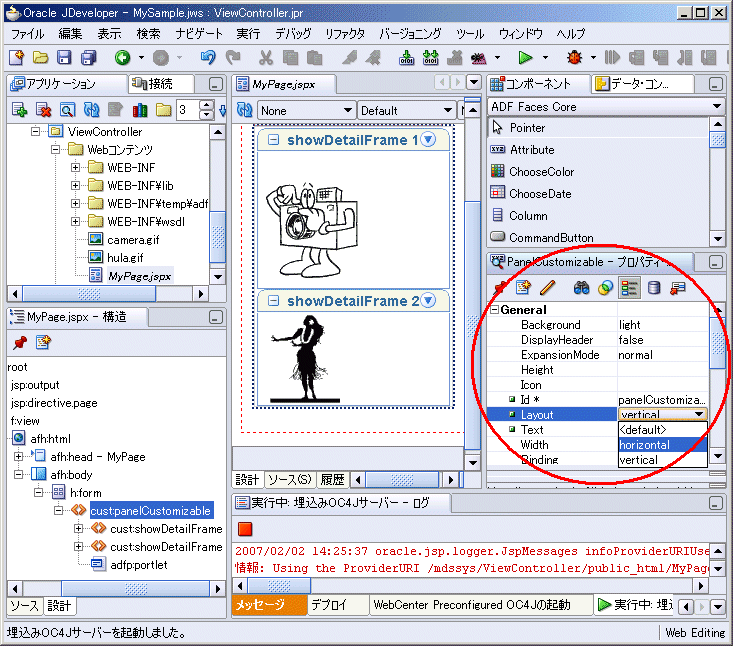
Task: Click the binoculars find icon in Property Inspector
Action: click(581, 287)
